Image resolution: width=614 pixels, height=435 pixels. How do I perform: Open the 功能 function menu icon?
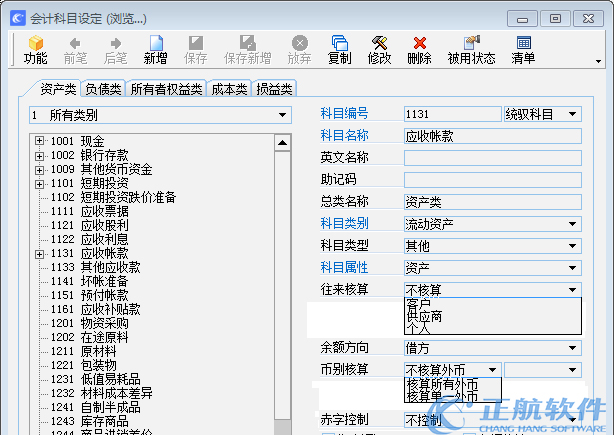36,49
